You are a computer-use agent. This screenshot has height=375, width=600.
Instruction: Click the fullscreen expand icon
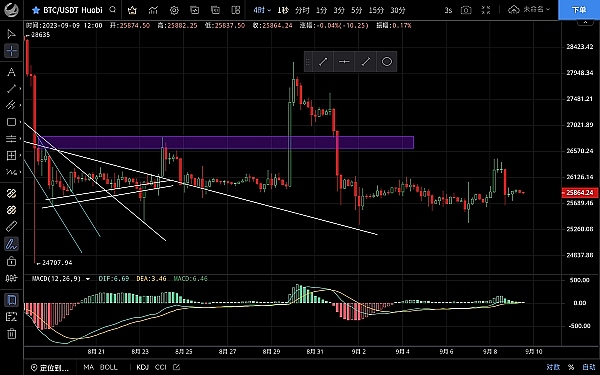(x=486, y=10)
